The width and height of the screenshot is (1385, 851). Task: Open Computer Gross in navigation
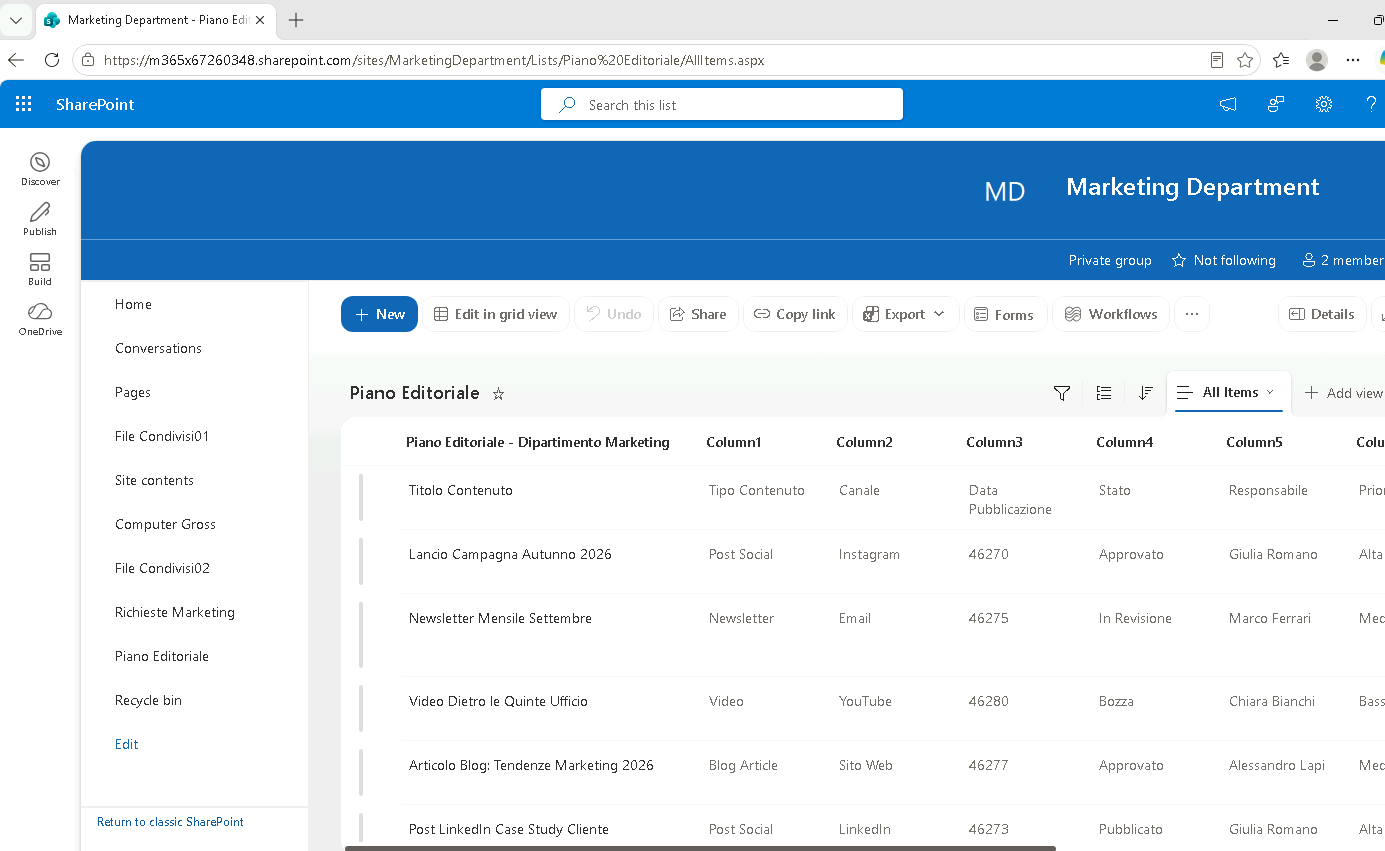(165, 524)
